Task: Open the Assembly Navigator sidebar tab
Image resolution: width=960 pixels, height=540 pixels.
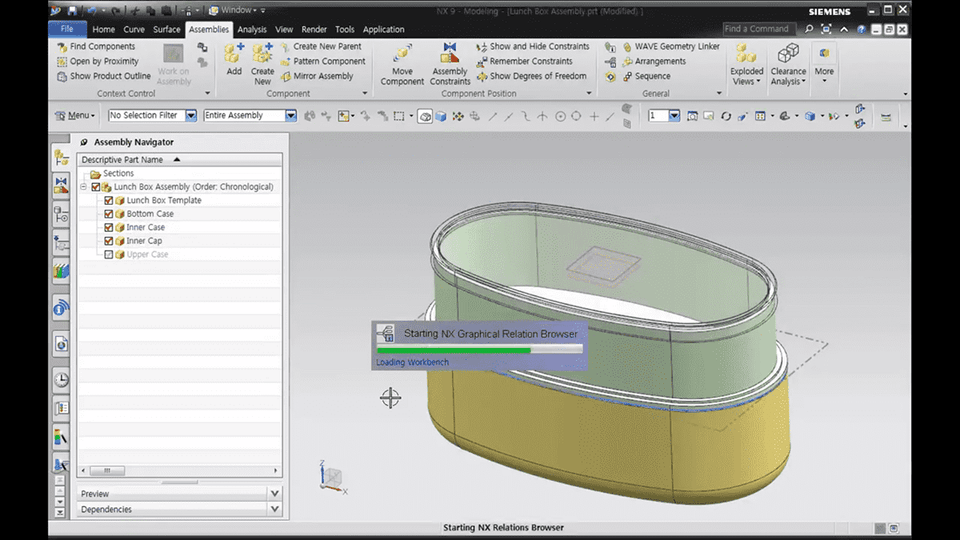Action: click(x=61, y=158)
